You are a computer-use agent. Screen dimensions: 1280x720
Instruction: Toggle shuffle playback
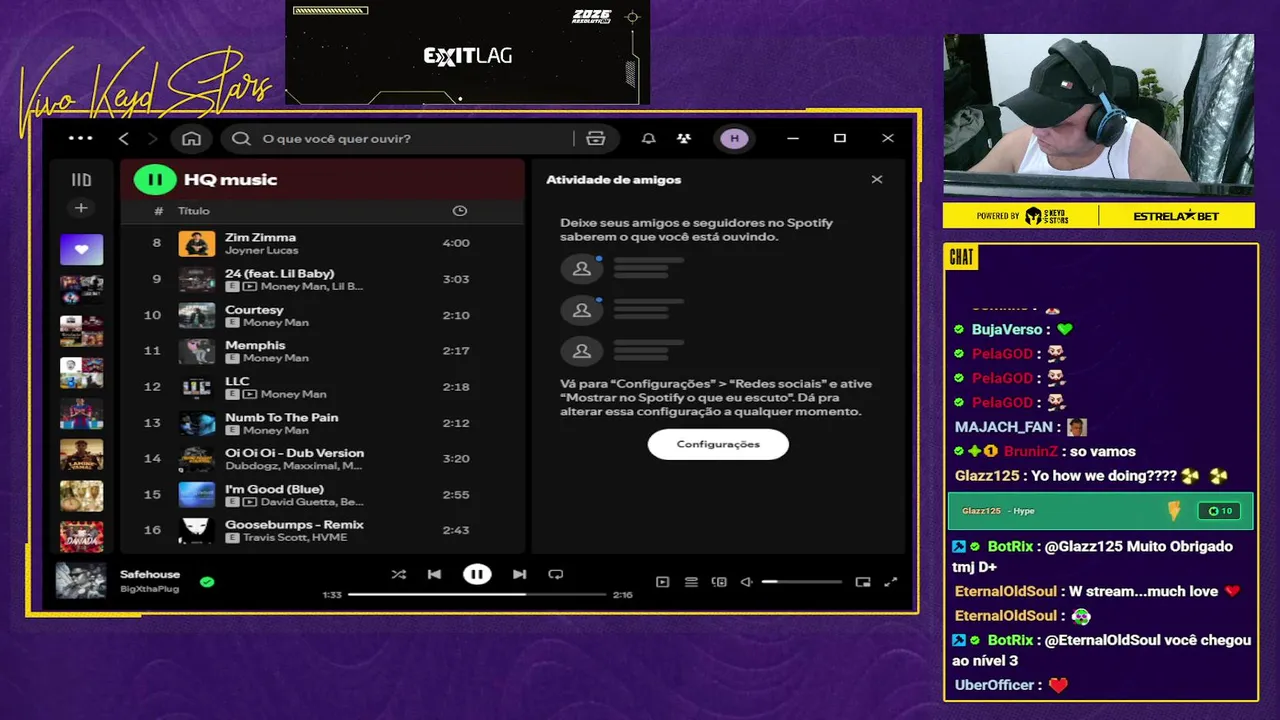(399, 574)
